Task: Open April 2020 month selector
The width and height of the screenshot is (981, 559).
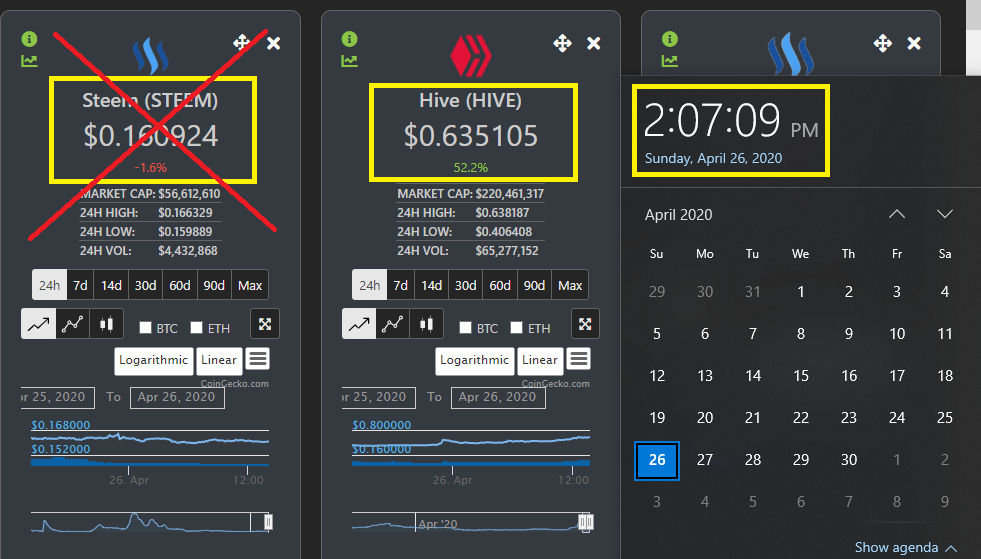Action: tap(679, 215)
